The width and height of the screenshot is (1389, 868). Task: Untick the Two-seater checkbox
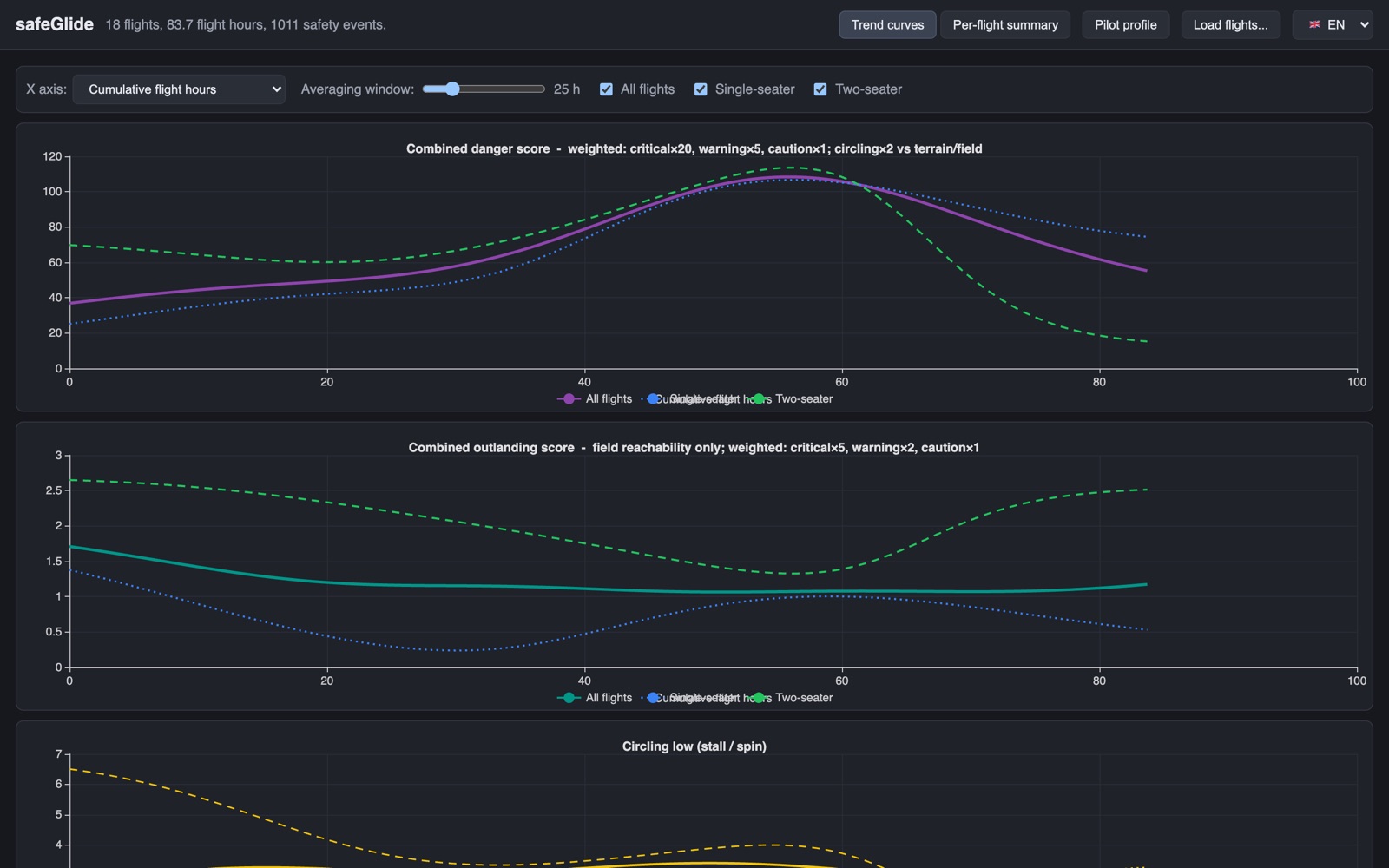[x=820, y=89]
